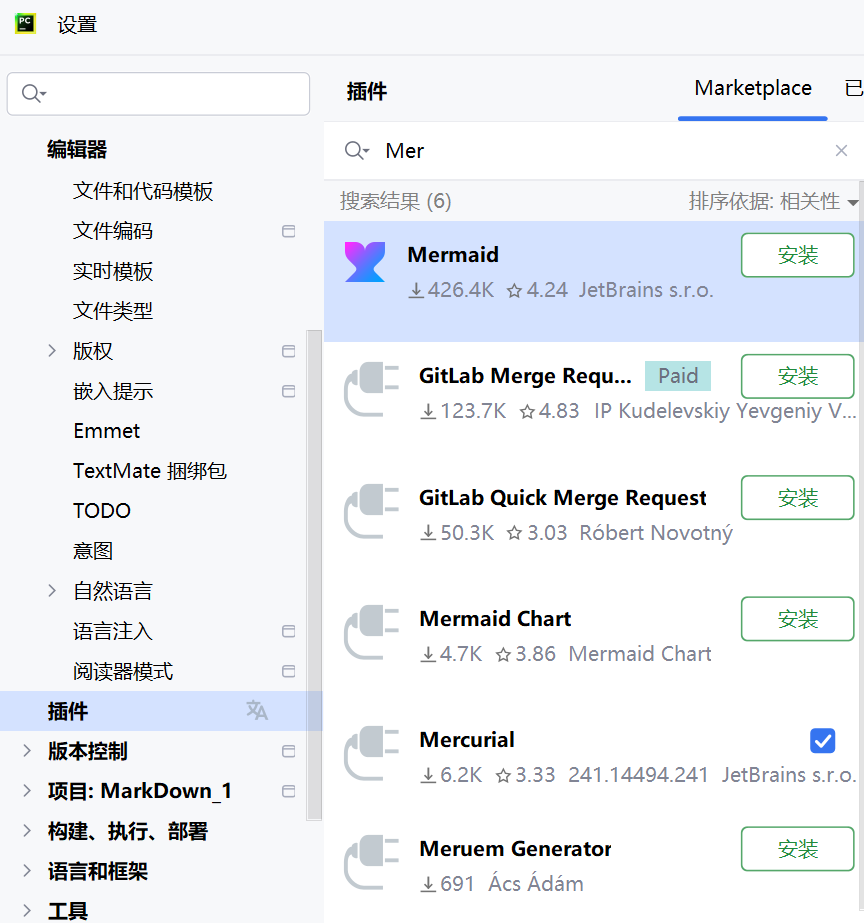Click the Meruem Generator plugin title
This screenshot has height=923, width=864.
(515, 849)
